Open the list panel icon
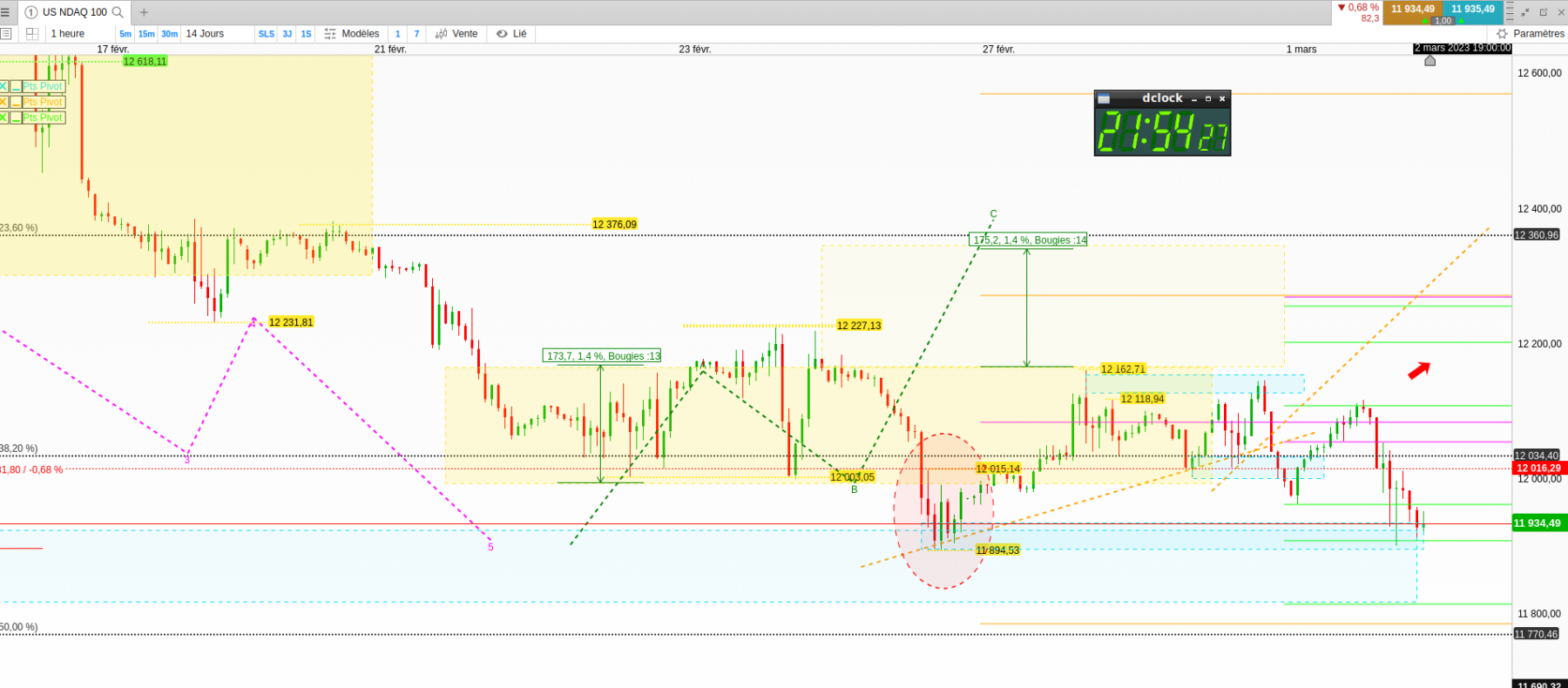The height and width of the screenshot is (688, 1568). point(5,34)
